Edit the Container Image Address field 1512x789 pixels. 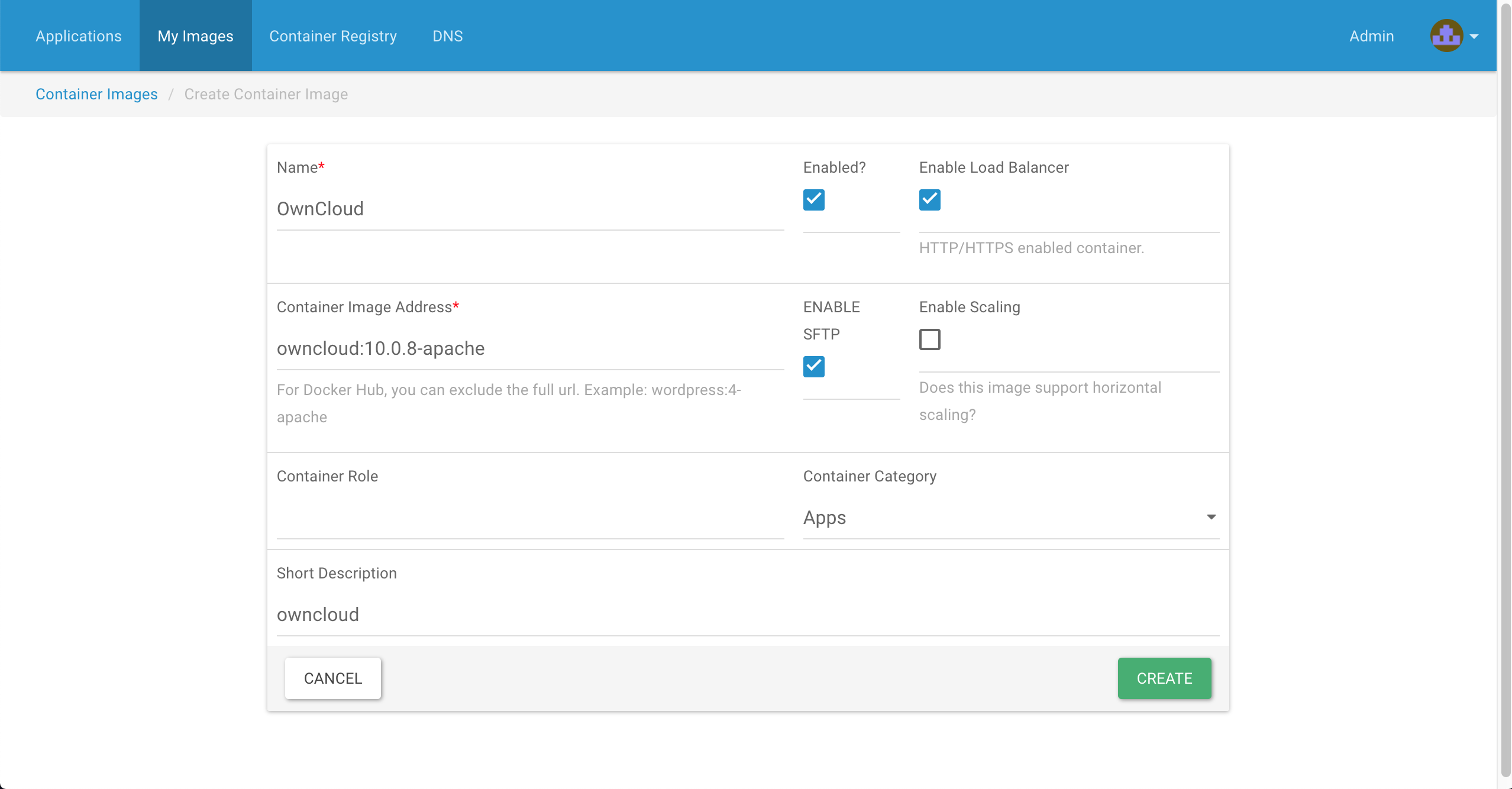530,348
